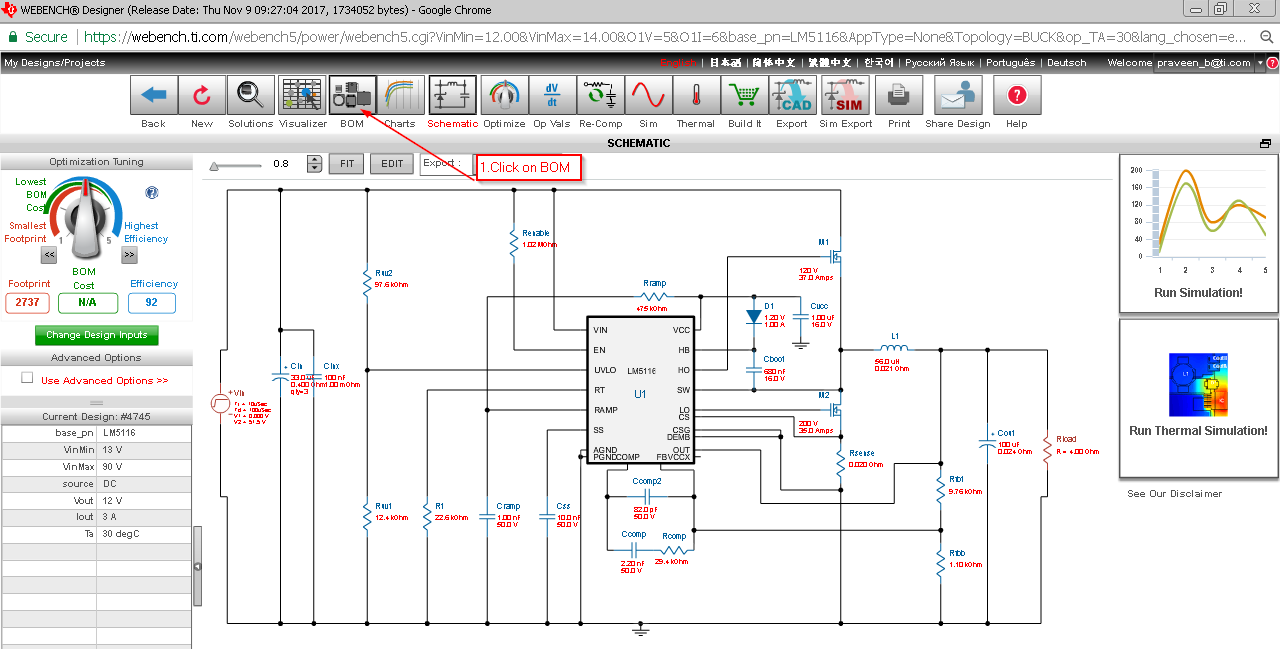This screenshot has width=1280, height=649.
Task: Click Run Simulation! label
Action: pyautogui.click(x=1198, y=293)
